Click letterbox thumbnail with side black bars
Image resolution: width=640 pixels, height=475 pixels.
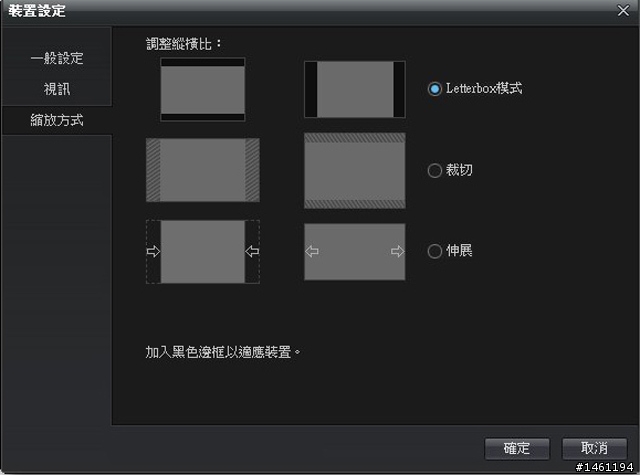click(x=355, y=89)
